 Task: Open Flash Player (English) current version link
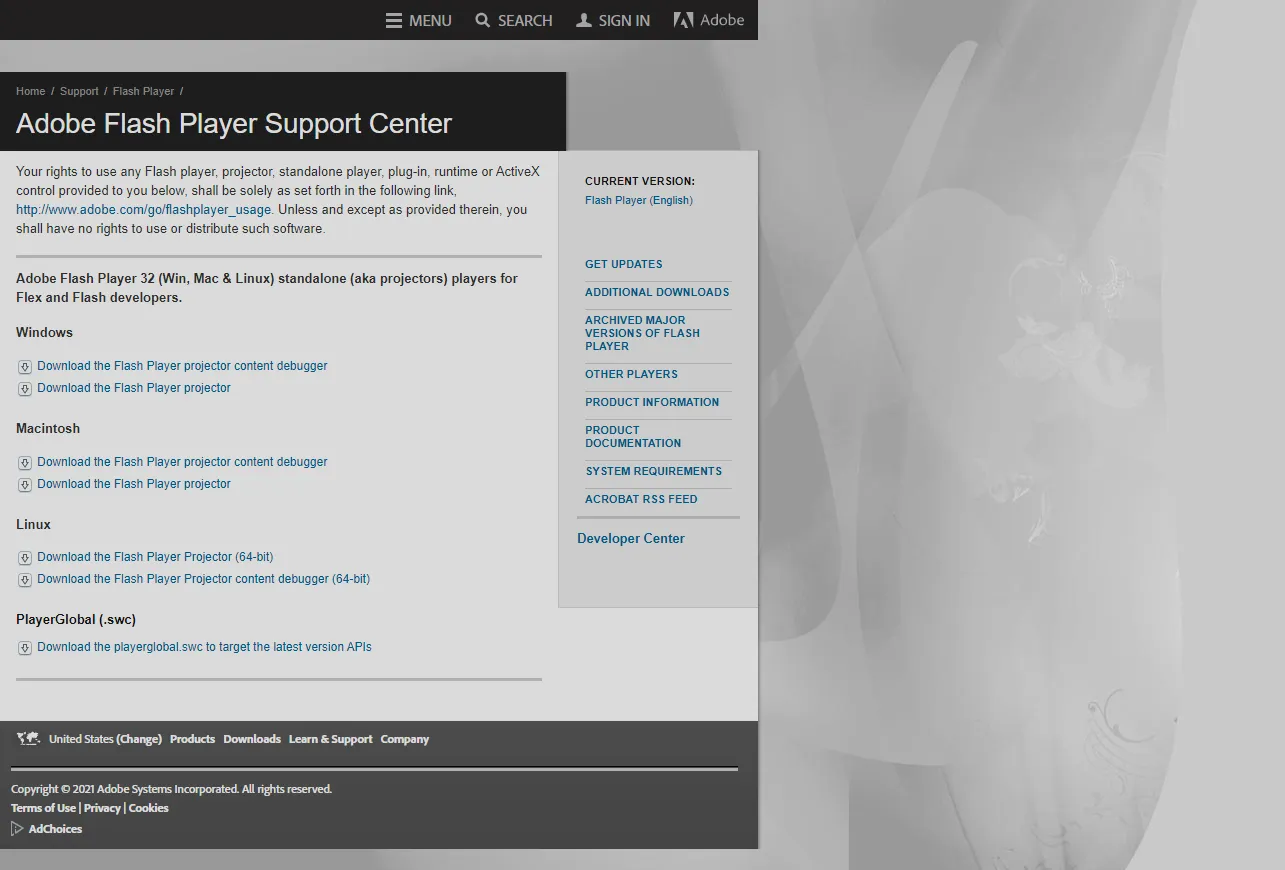pos(639,200)
